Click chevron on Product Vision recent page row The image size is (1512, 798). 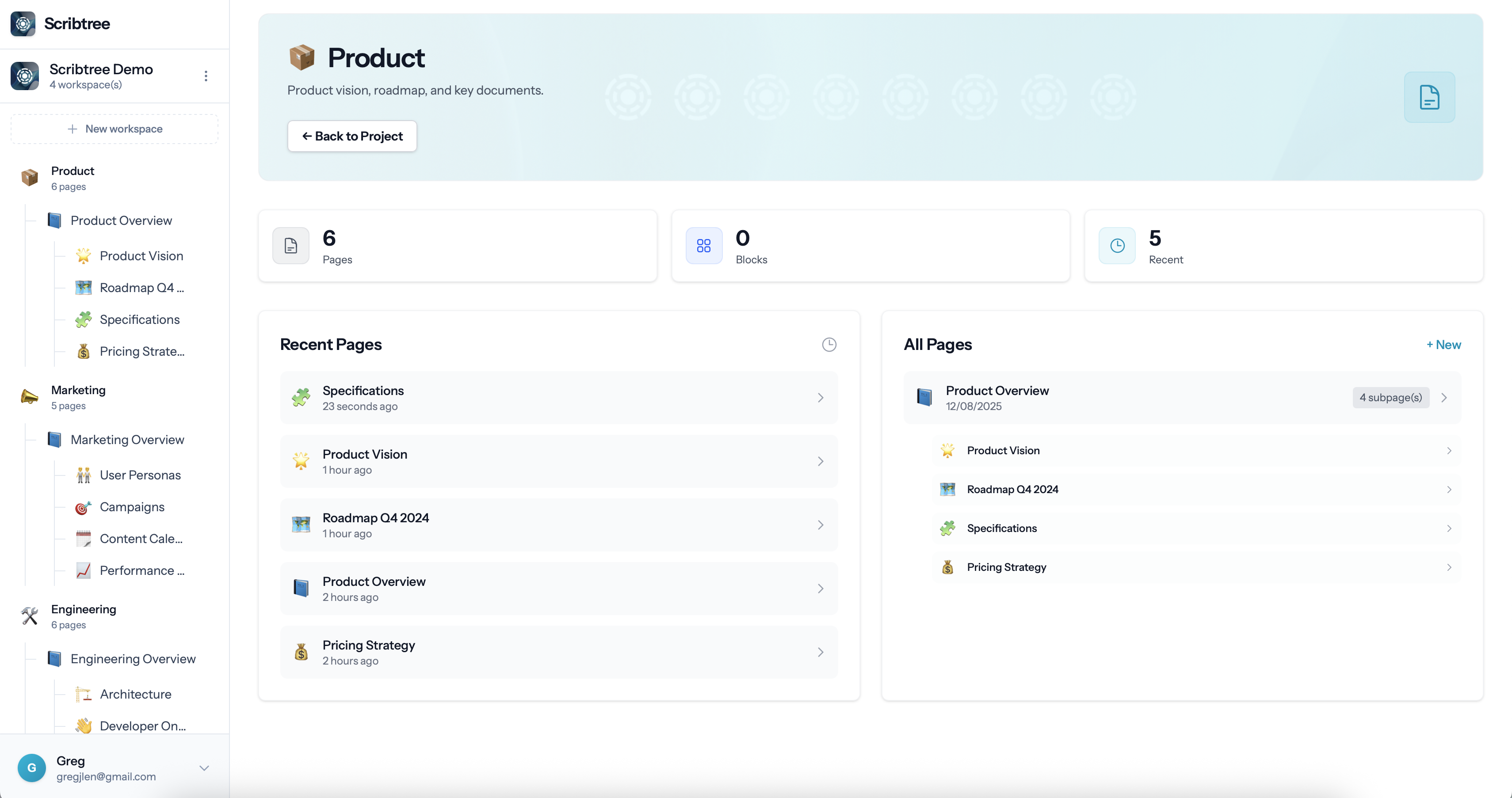(821, 461)
